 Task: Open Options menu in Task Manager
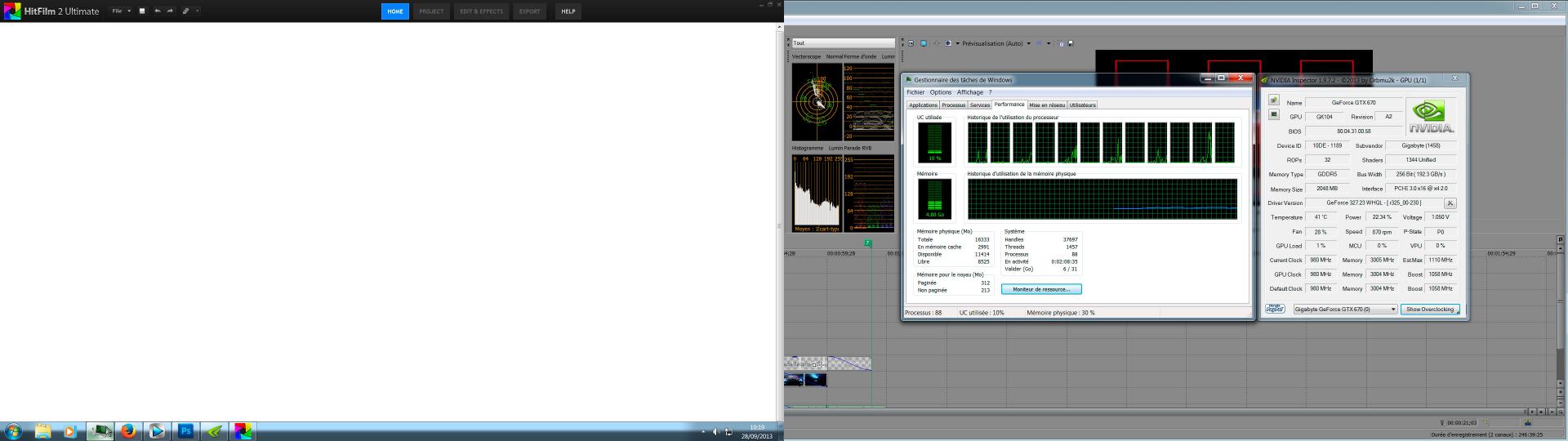click(x=940, y=92)
